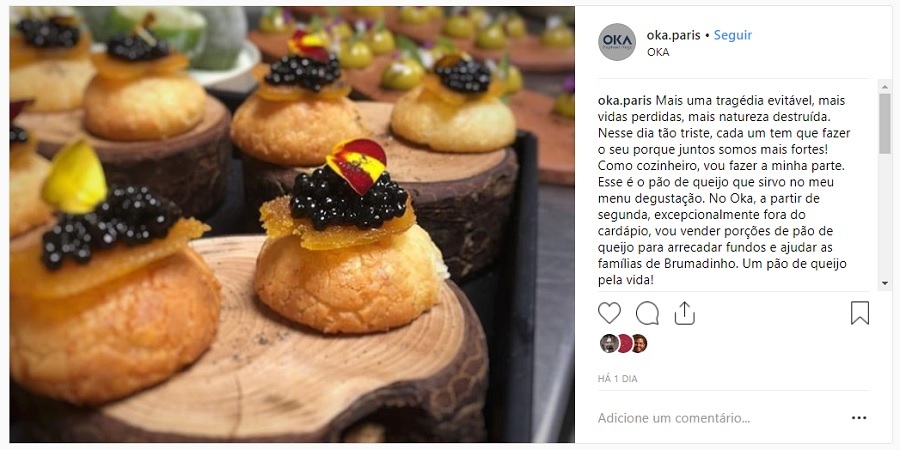Click caption scrollbar up arrow

[x=885, y=86]
